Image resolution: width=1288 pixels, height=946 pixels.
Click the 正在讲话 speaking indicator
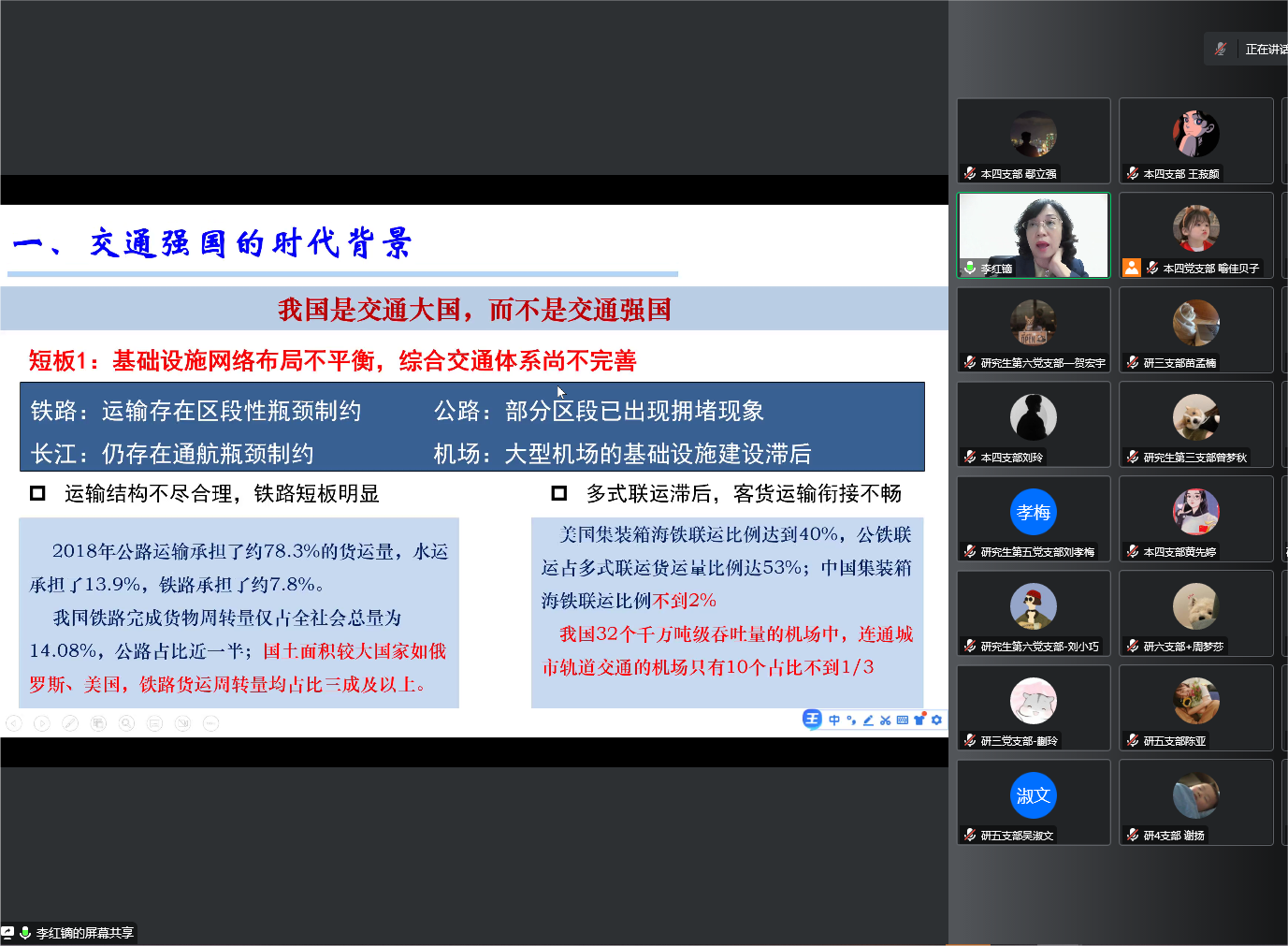pyautogui.click(x=1266, y=49)
